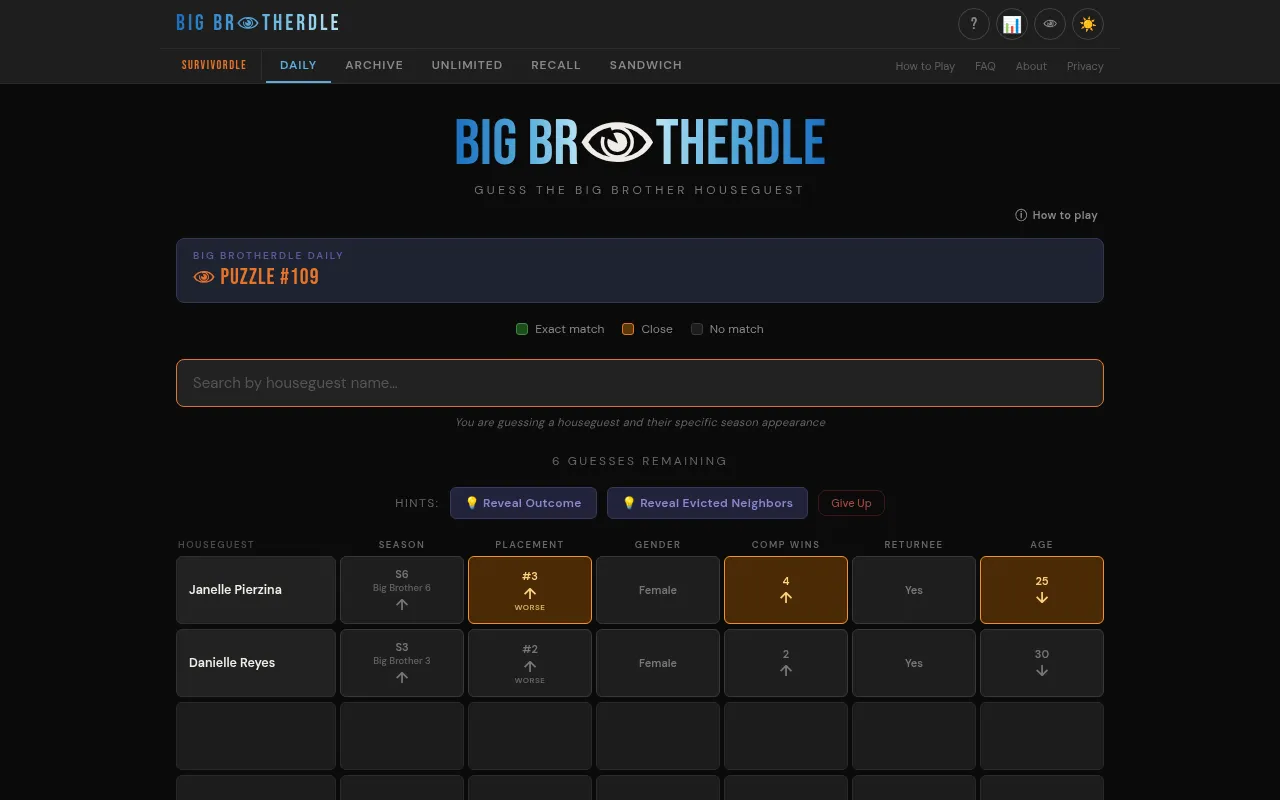Open the Sandwich tab
This screenshot has height=800, width=1280.
(x=646, y=65)
